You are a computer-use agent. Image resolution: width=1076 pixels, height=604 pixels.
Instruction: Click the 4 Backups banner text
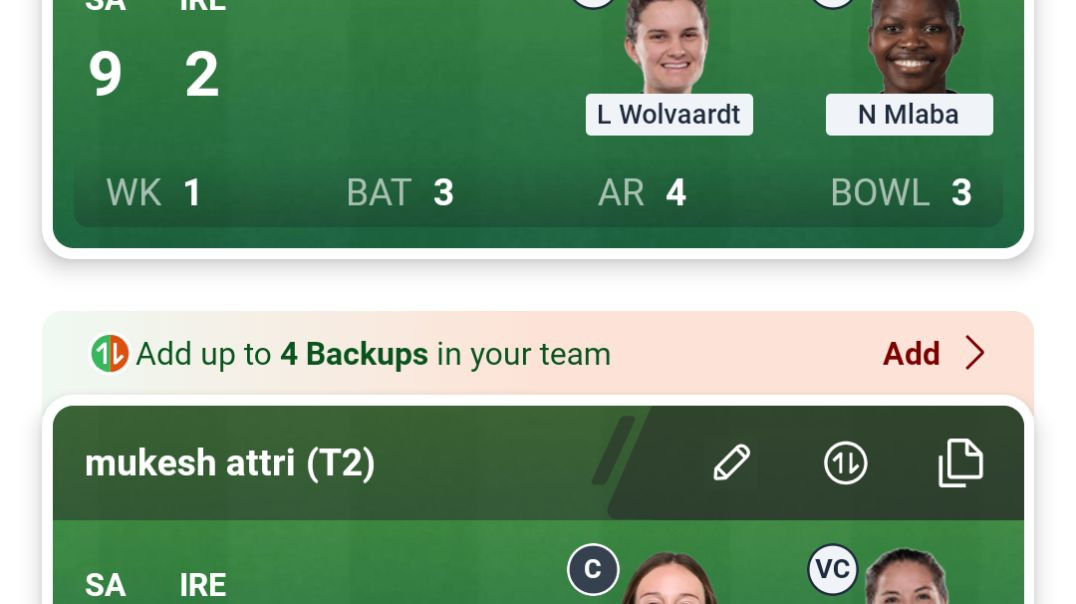point(354,354)
